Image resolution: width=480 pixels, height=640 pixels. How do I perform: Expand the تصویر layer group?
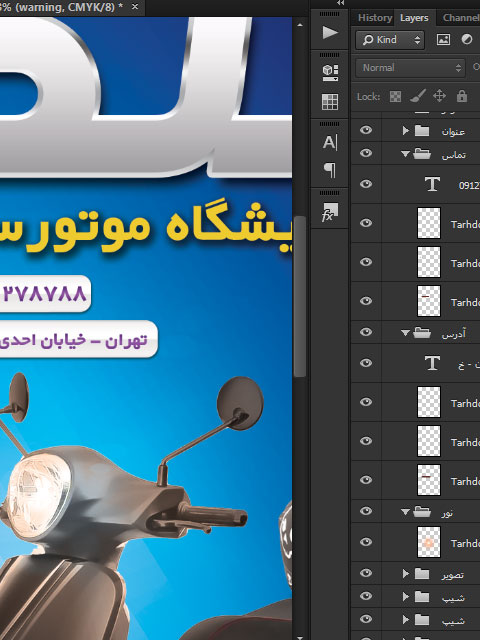(405, 574)
